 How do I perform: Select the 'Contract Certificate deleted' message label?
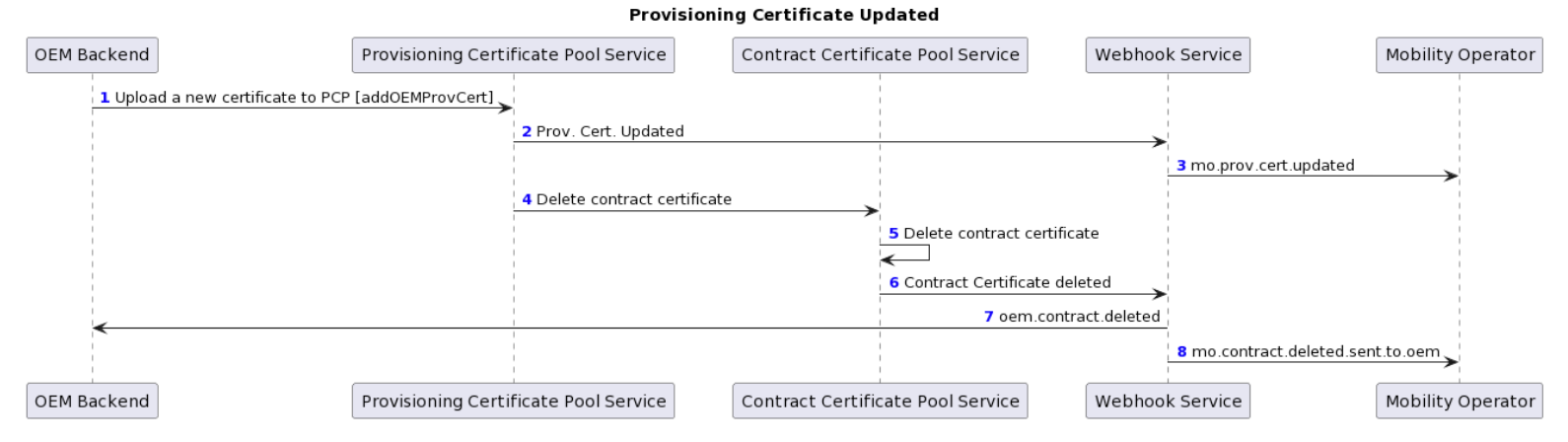pos(1007,282)
